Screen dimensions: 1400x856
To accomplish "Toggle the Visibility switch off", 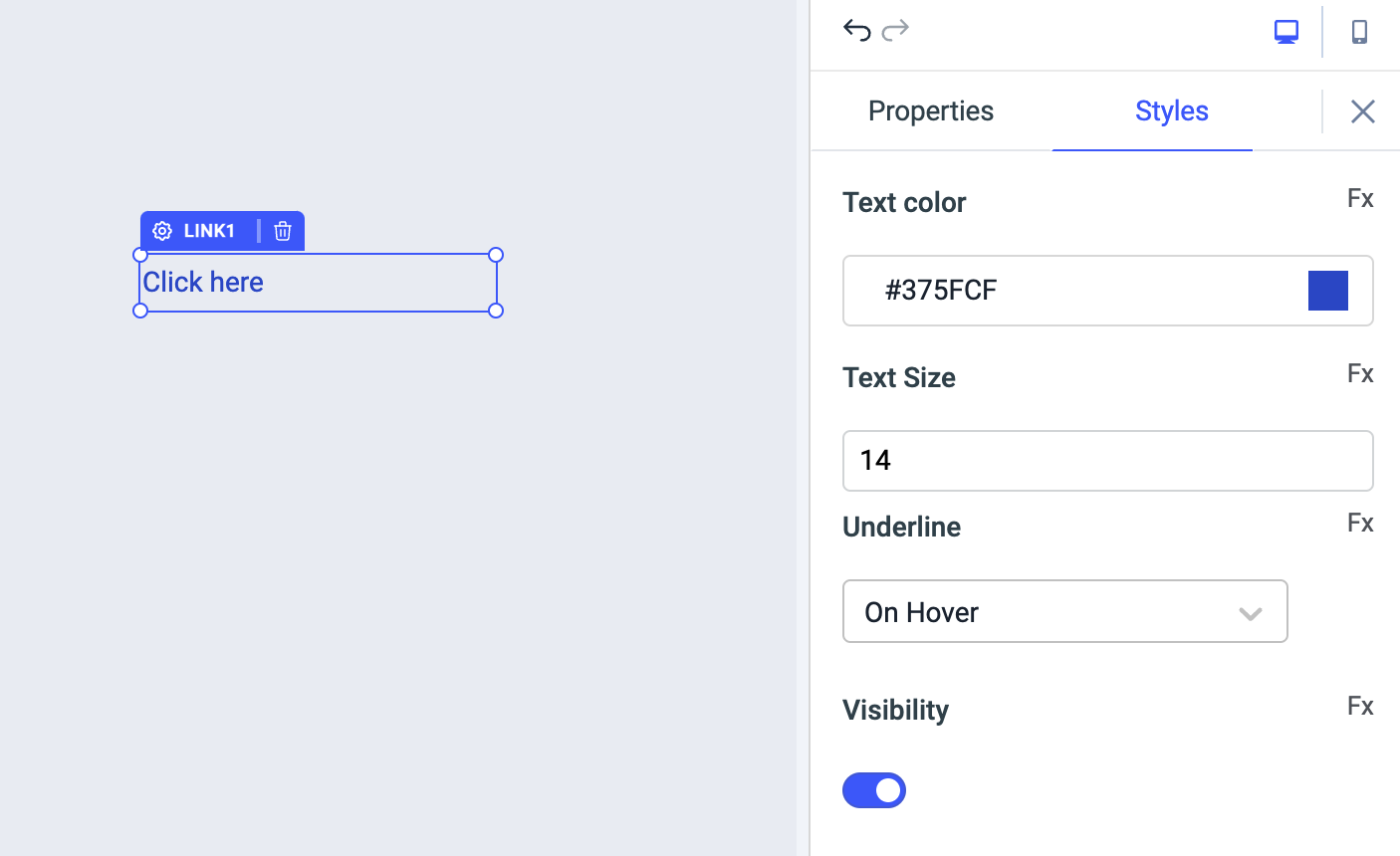I will click(874, 790).
